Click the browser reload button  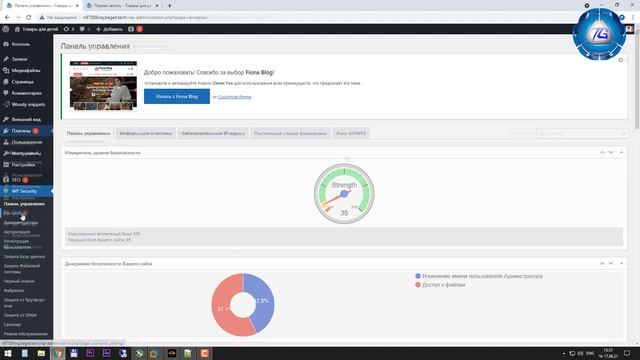click(x=29, y=17)
